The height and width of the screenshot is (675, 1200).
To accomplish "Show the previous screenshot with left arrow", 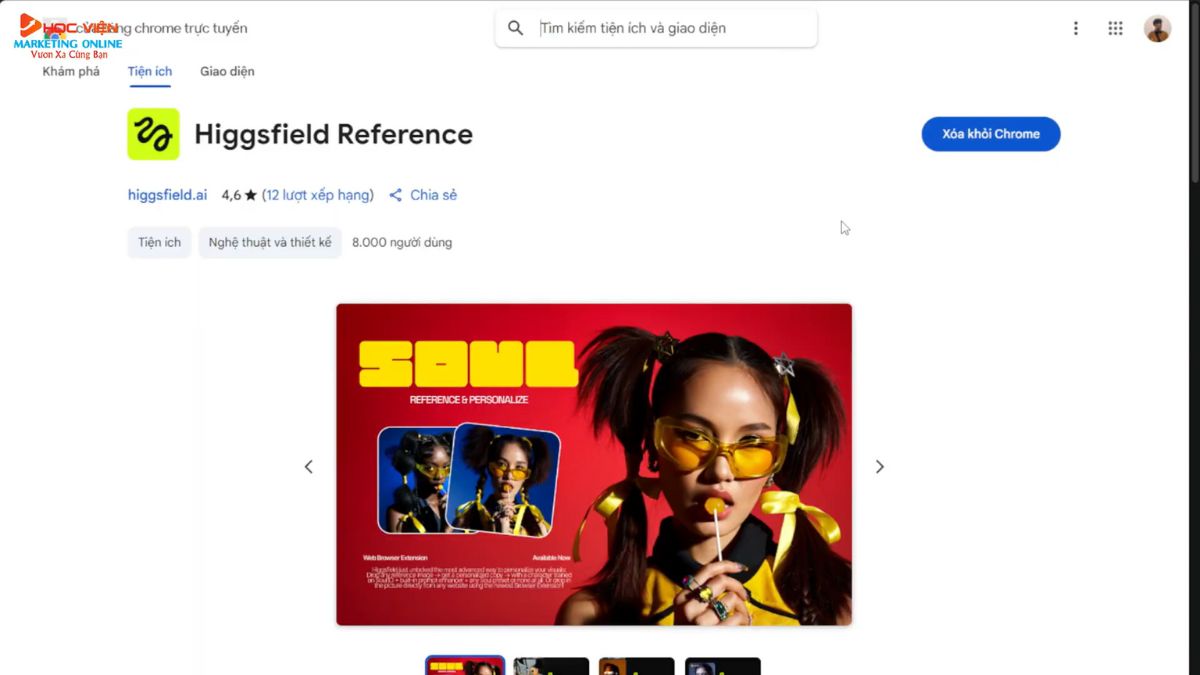I will click(308, 466).
